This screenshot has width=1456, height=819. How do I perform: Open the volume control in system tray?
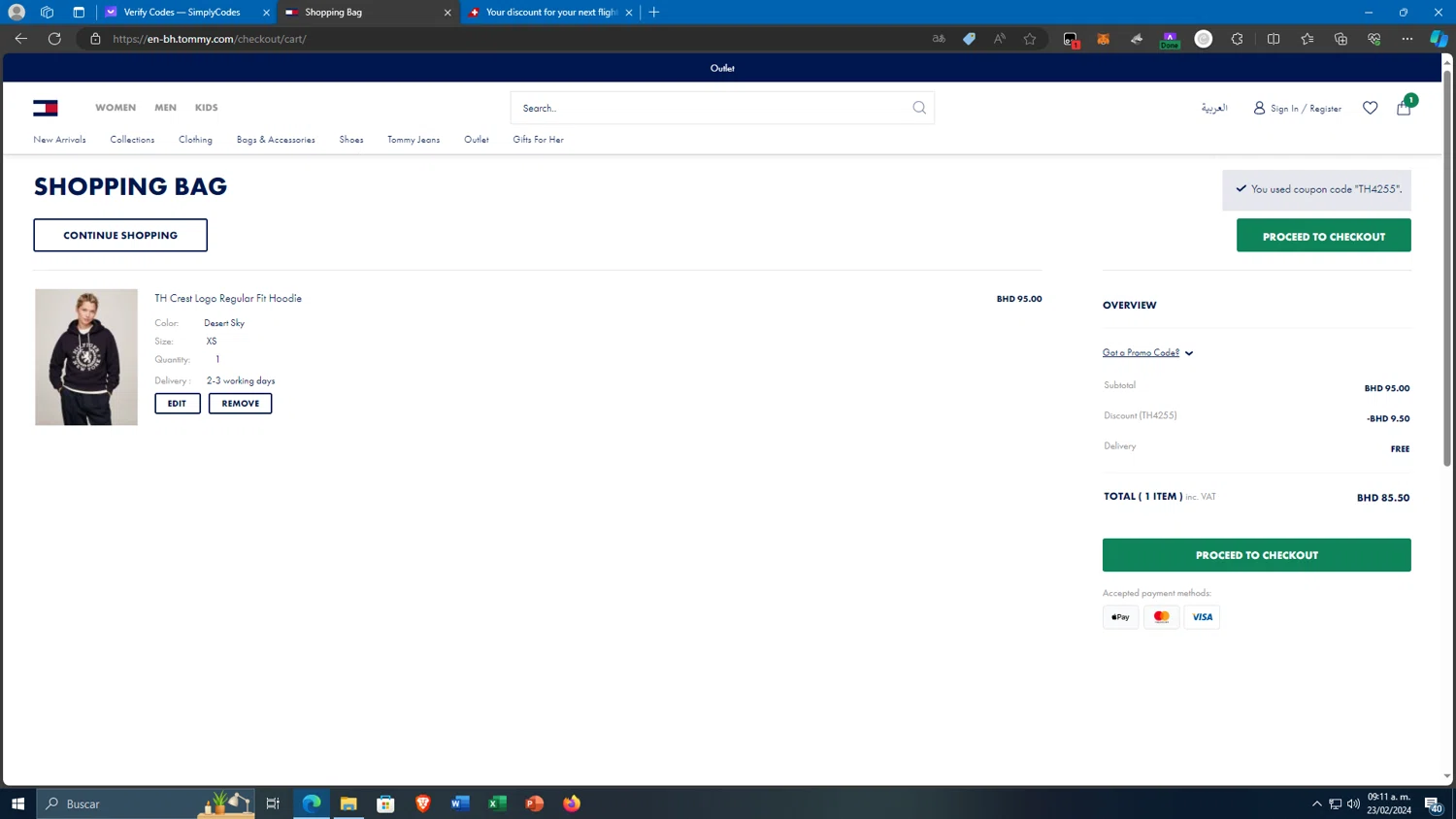1353,803
